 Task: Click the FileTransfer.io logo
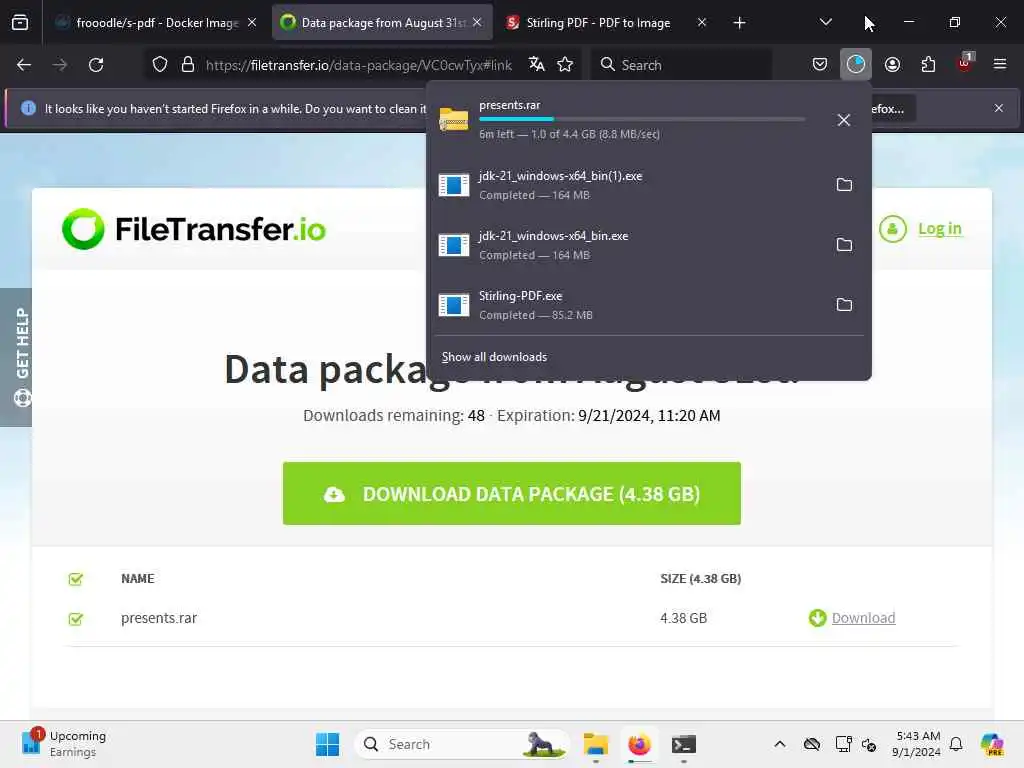[194, 229]
